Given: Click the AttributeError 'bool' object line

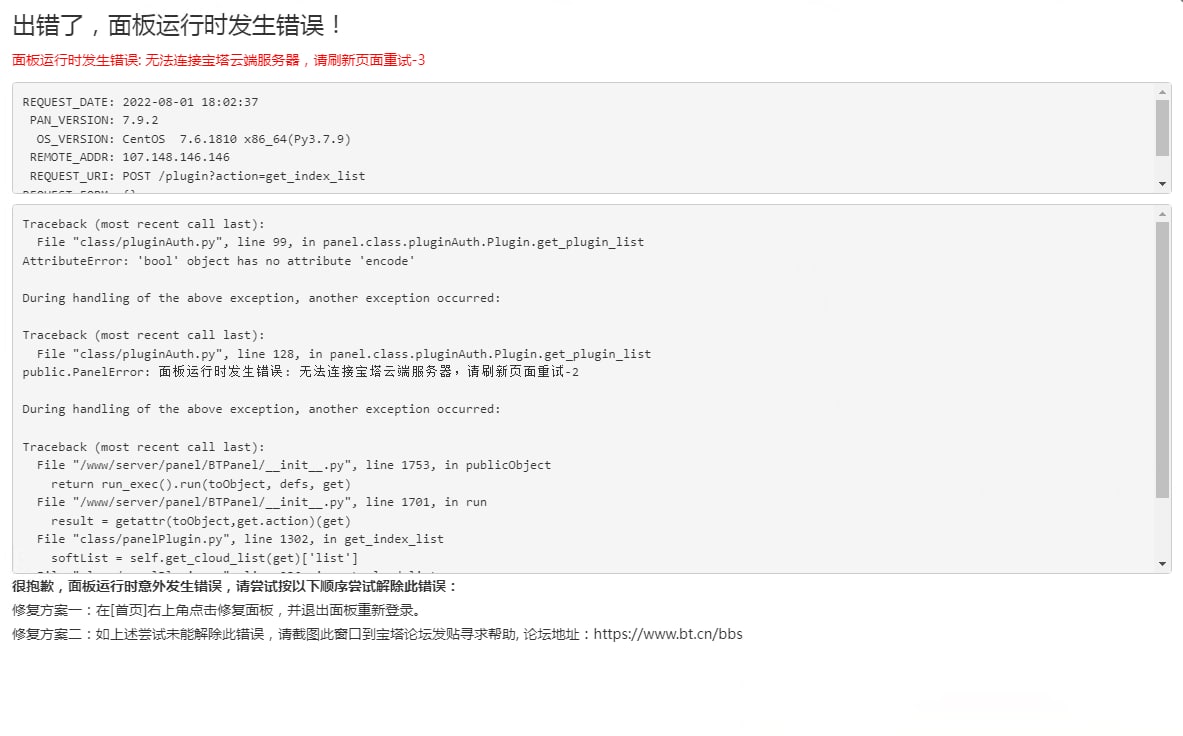Looking at the screenshot, I should [218, 261].
